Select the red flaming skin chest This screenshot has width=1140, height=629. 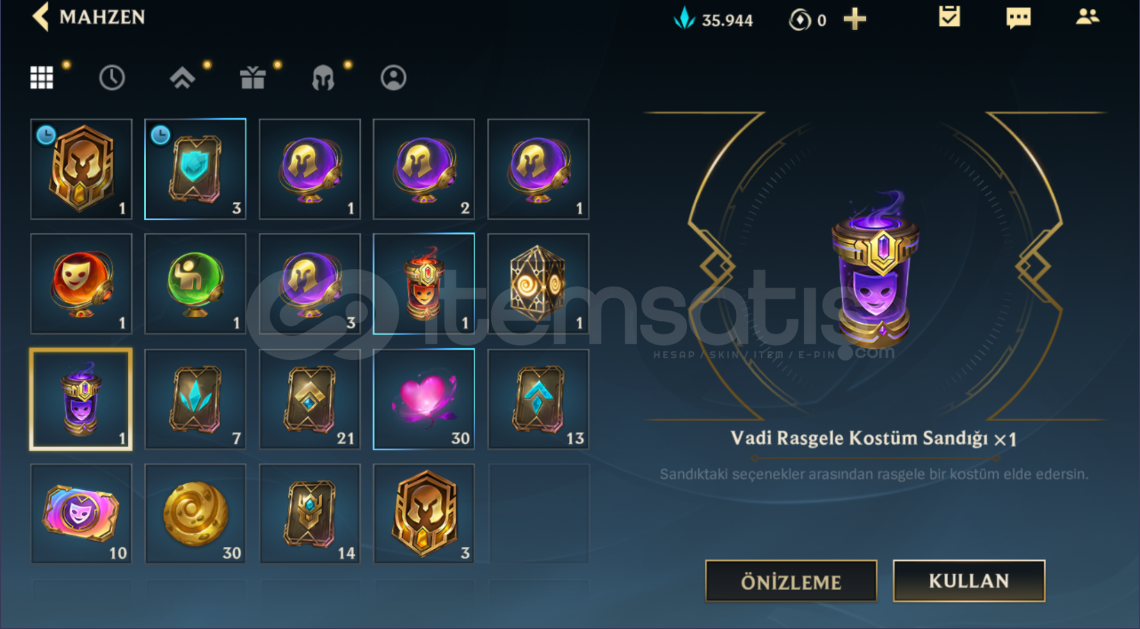tap(424, 284)
